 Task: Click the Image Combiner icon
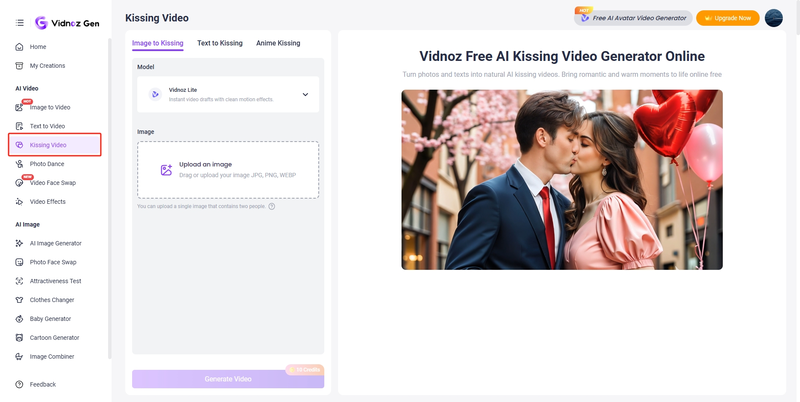19,357
